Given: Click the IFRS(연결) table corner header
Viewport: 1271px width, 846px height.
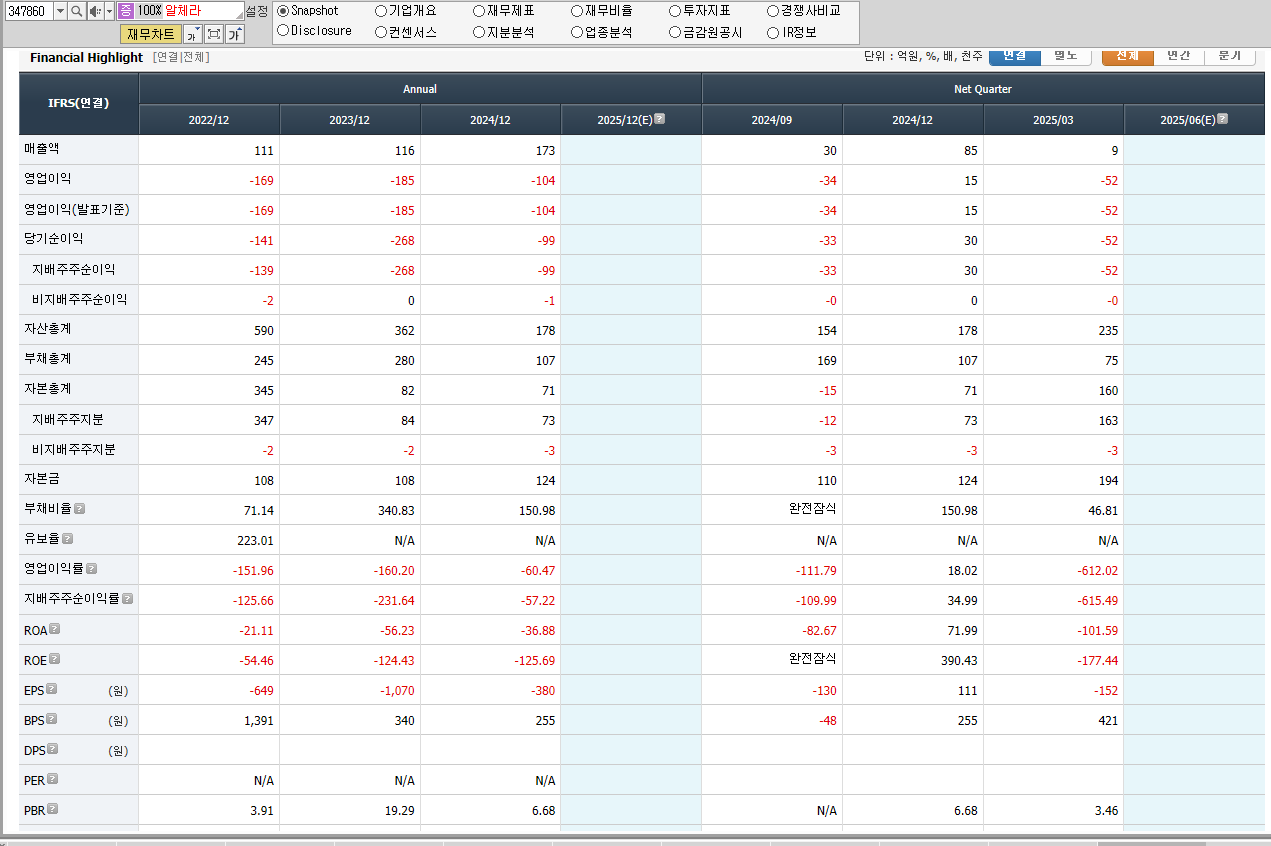Looking at the screenshot, I should coord(79,104).
